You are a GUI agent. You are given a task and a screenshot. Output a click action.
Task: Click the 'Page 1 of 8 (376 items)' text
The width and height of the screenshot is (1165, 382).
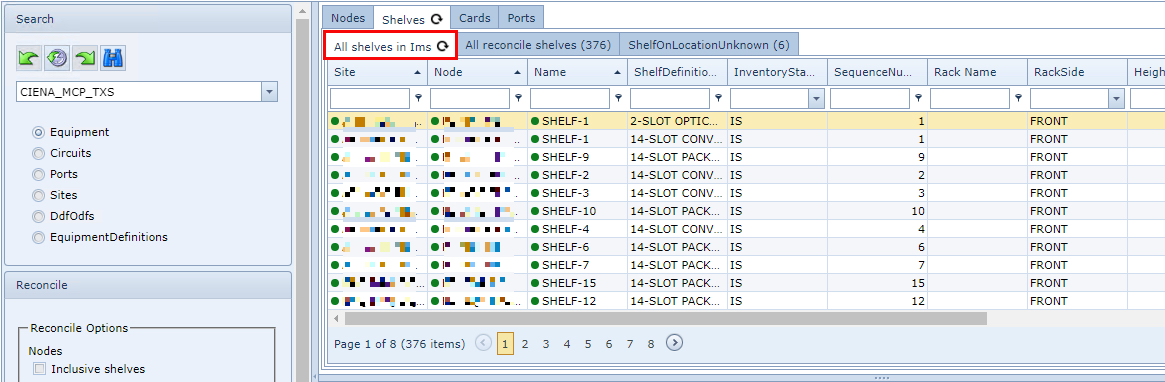(x=400, y=343)
